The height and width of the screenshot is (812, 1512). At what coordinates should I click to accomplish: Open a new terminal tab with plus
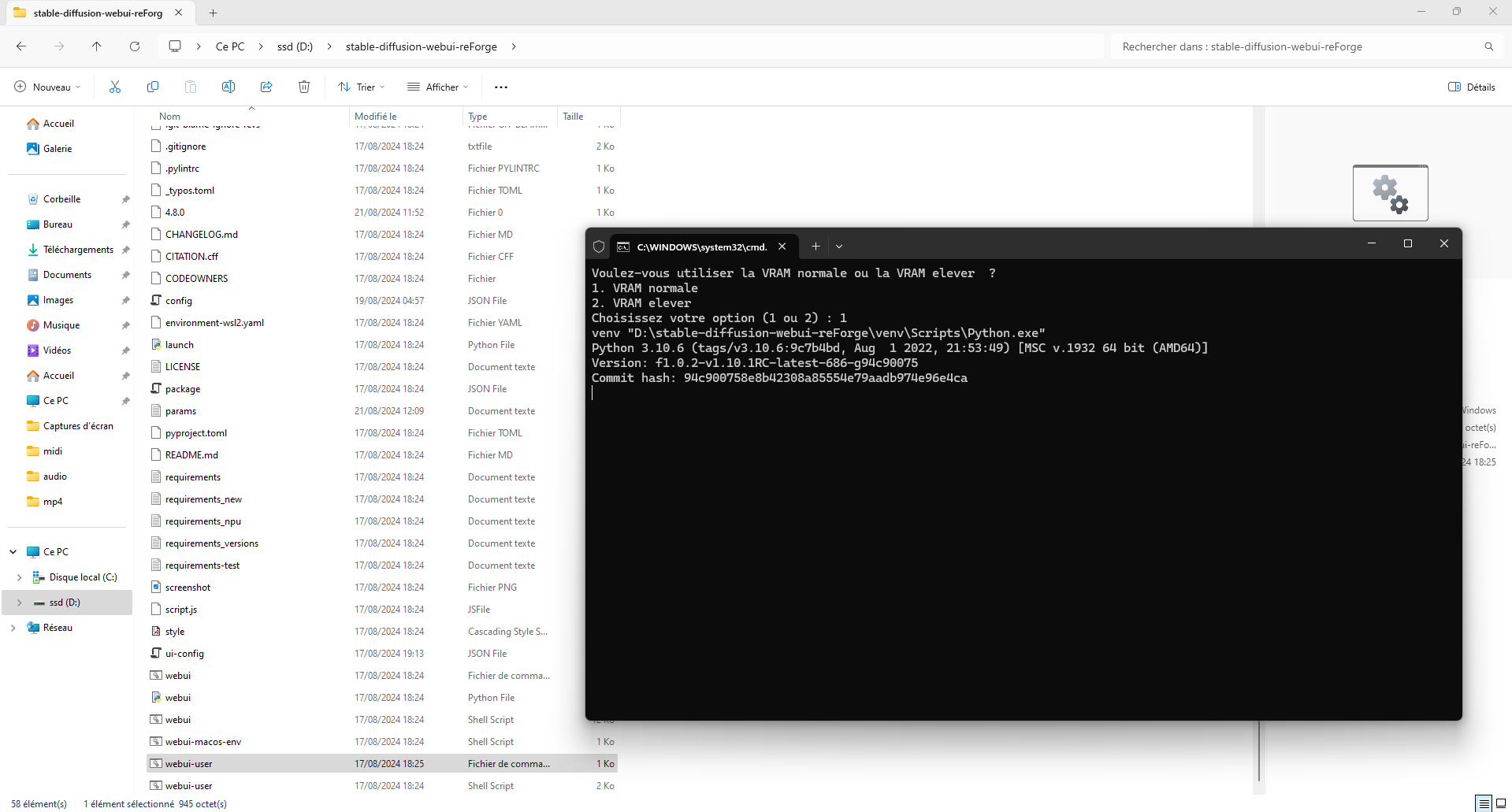(x=815, y=247)
